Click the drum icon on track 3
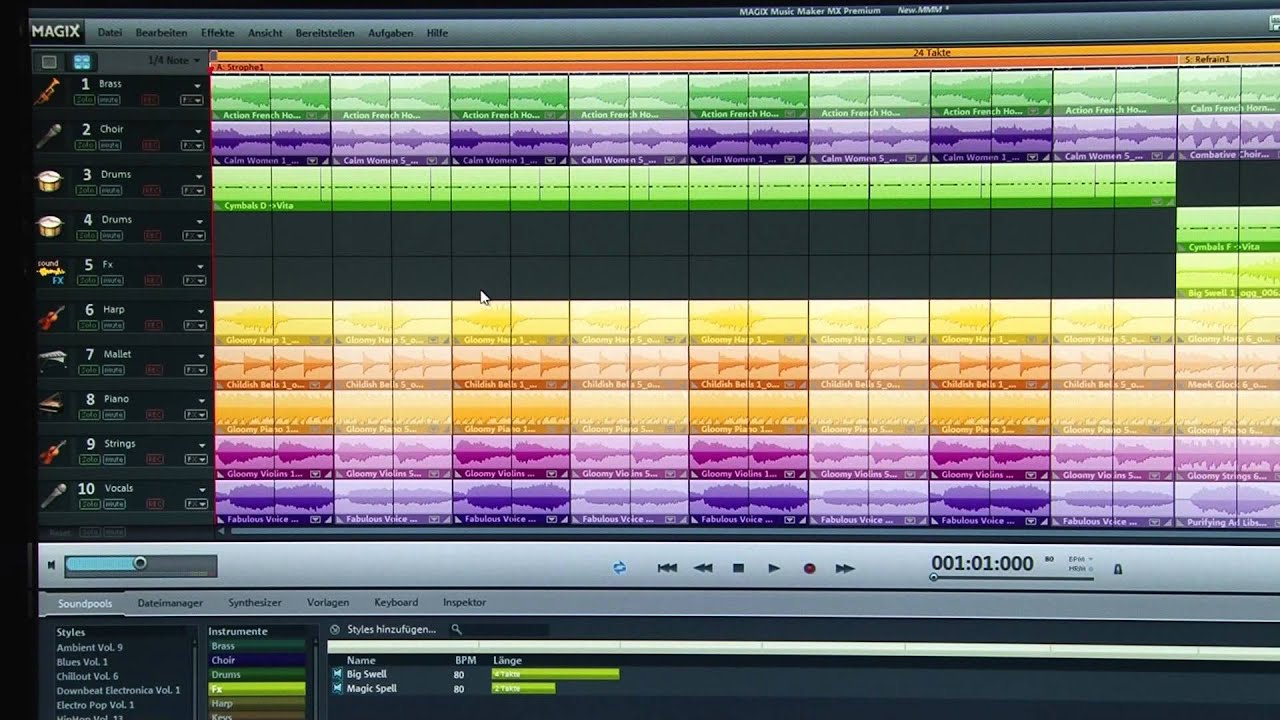 [x=48, y=180]
